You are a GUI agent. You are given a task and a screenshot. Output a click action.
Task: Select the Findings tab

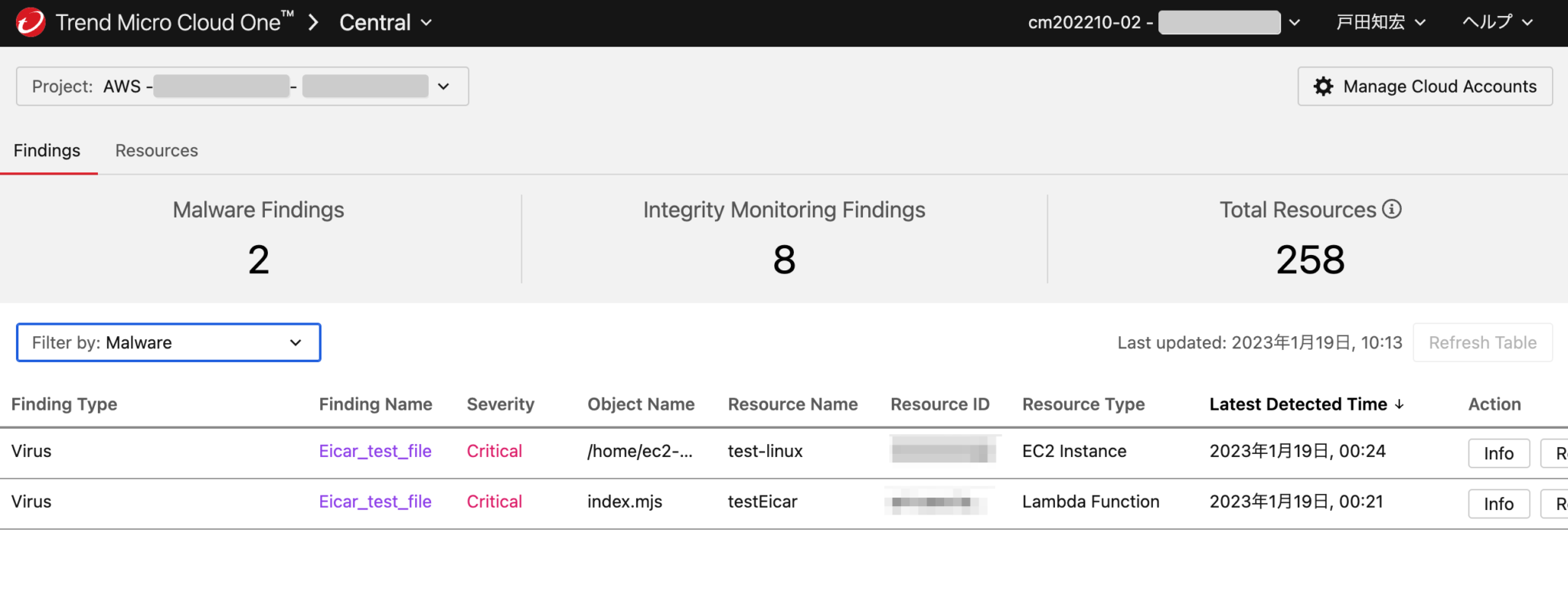(x=47, y=150)
